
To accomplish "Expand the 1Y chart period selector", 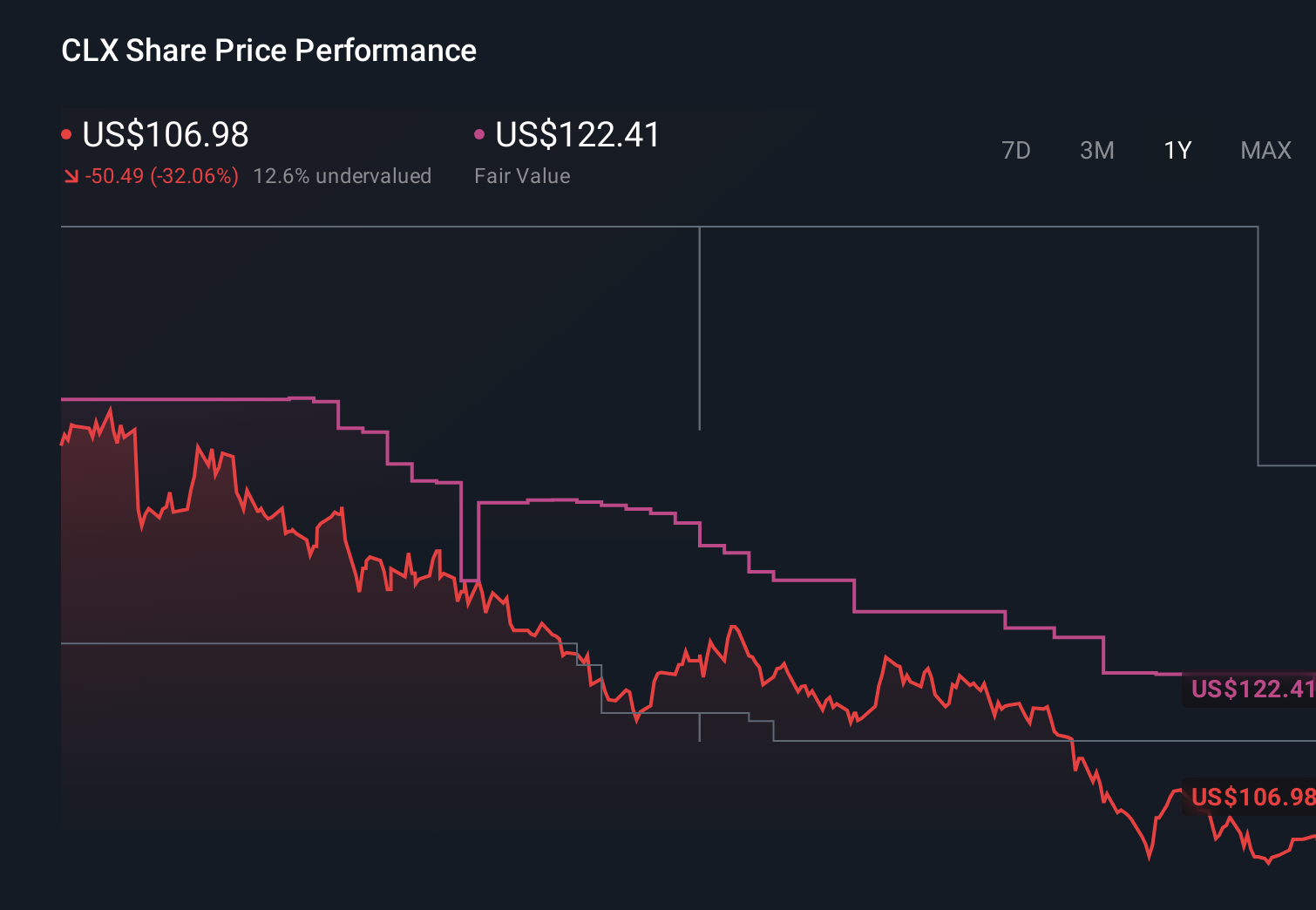I will [1177, 150].
